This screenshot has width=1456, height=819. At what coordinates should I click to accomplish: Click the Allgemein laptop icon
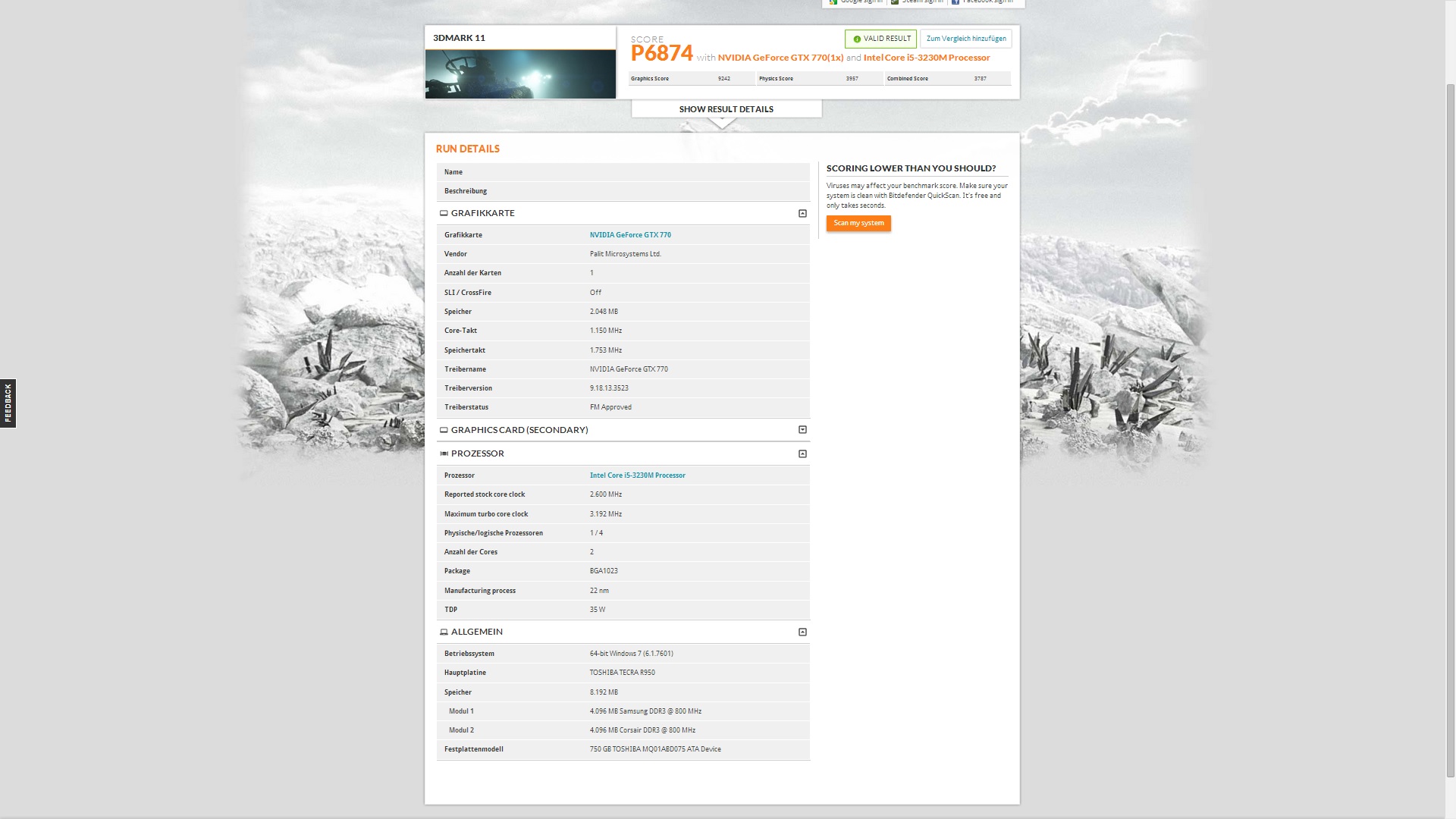coord(444,632)
